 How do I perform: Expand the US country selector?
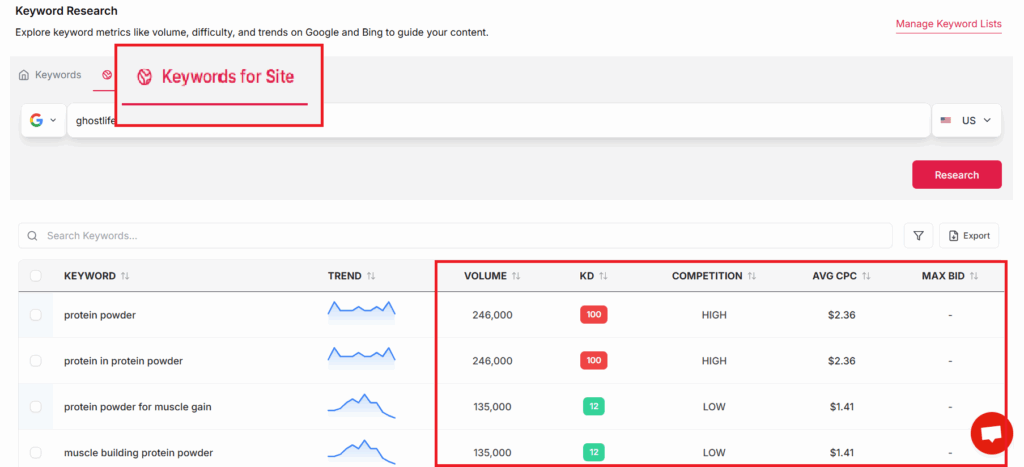967,120
